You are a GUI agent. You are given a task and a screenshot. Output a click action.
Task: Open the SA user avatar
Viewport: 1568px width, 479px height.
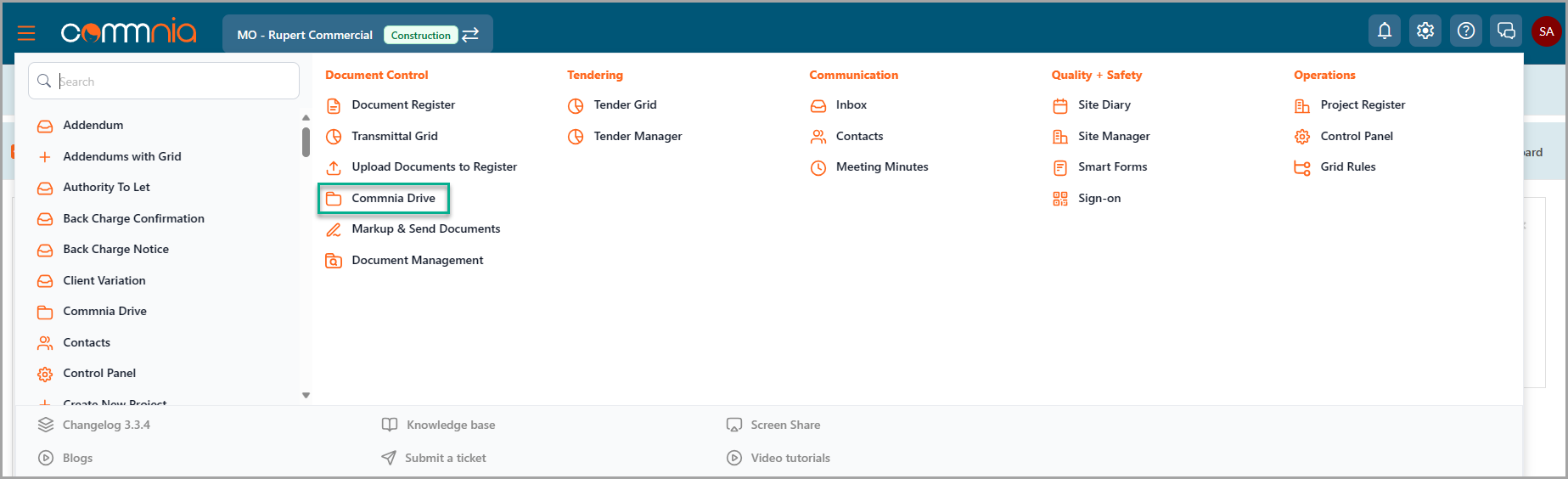coord(1547,31)
